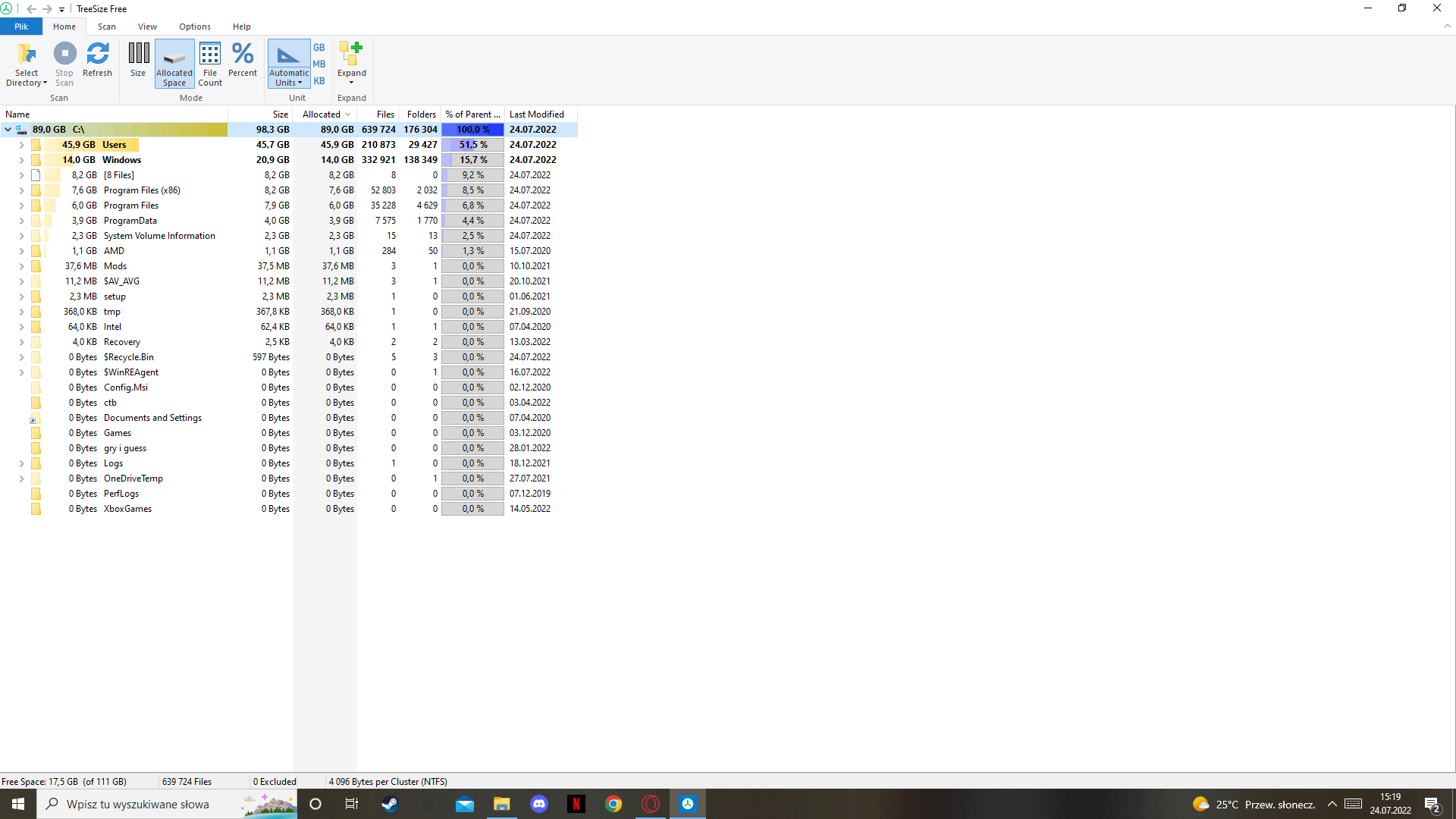Click the Stop Scan icon

(x=64, y=55)
